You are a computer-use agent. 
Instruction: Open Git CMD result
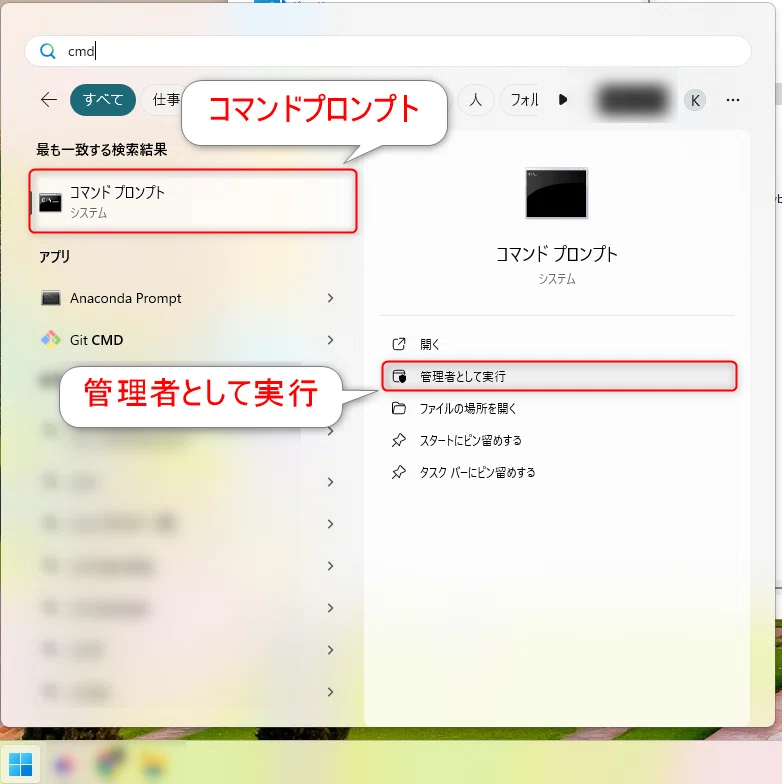tap(188, 340)
